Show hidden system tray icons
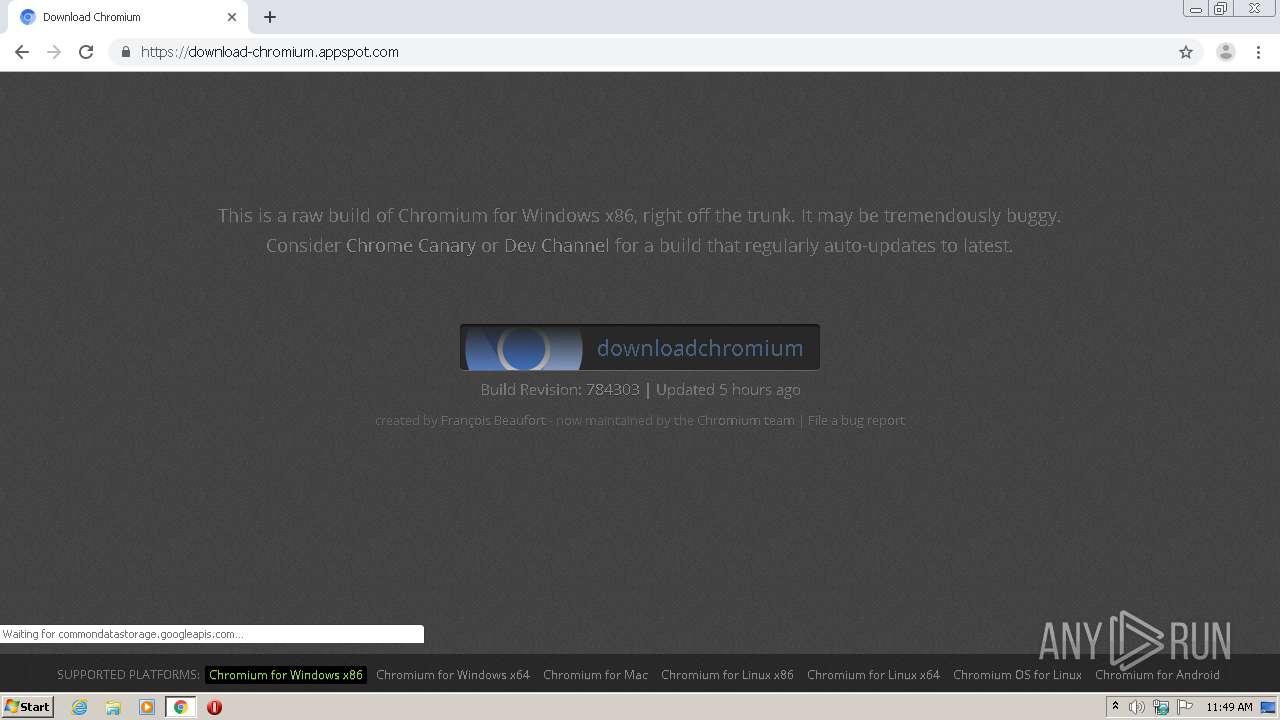The height and width of the screenshot is (720, 1280). 1115,707
